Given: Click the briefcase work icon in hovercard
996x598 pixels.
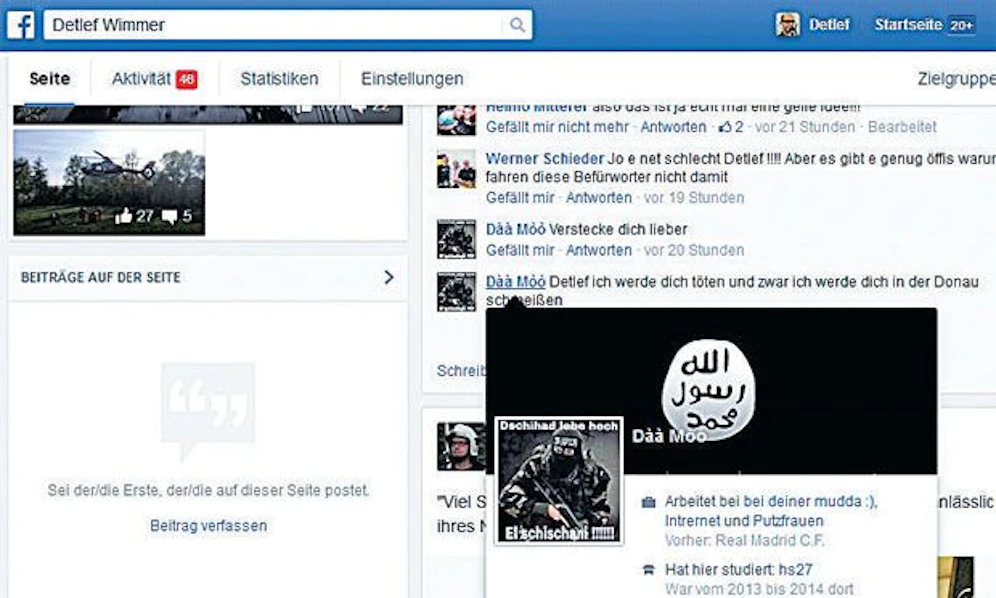Looking at the screenshot, I should (648, 502).
